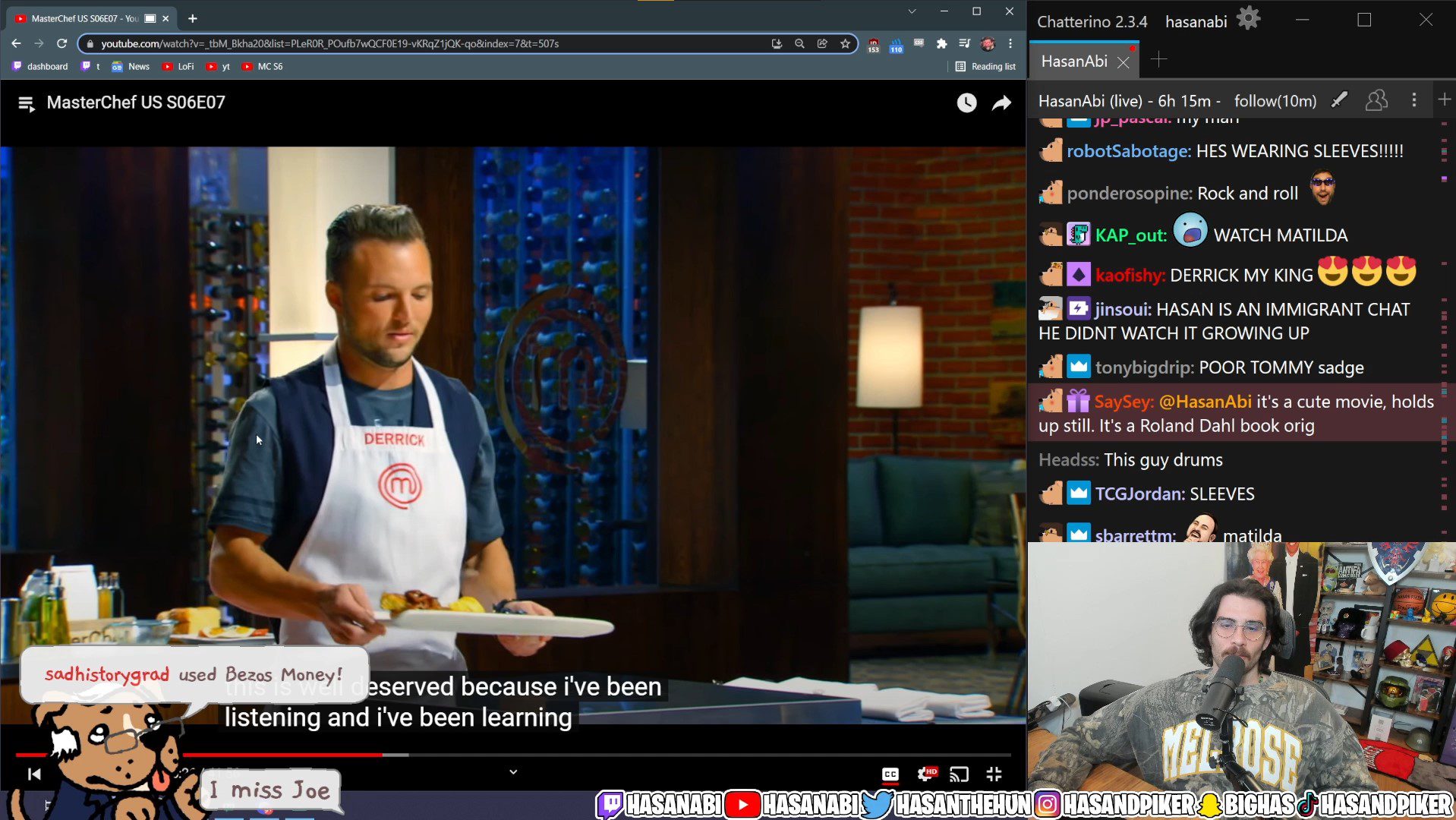Open the red extension showing 153
The image size is (1456, 820).
(873, 45)
